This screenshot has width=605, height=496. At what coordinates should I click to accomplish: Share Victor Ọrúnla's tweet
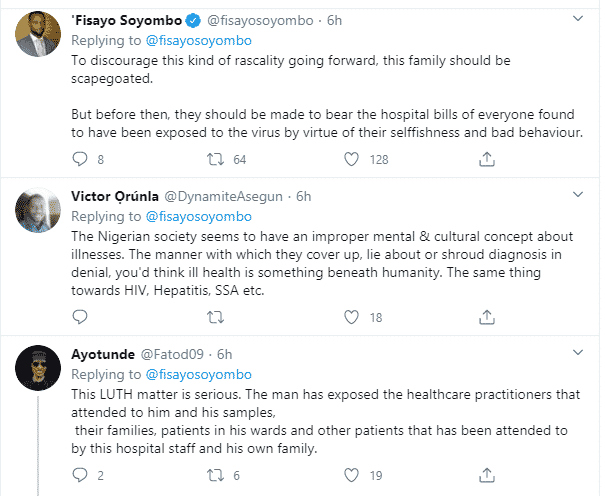tap(486, 318)
